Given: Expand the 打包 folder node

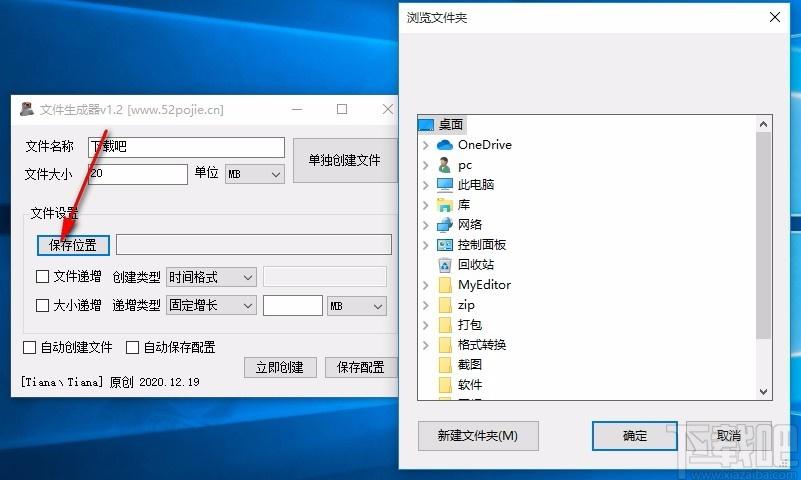Looking at the screenshot, I should click(x=426, y=325).
